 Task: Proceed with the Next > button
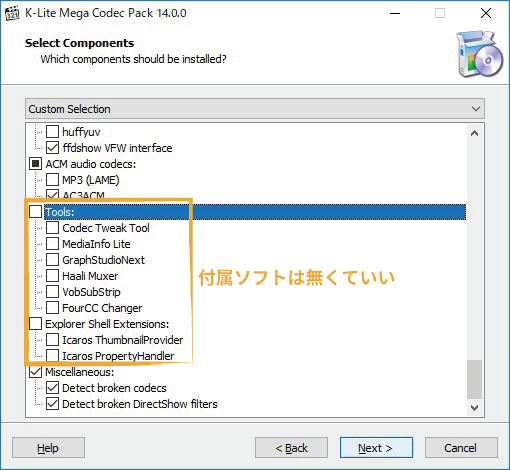coord(376,448)
